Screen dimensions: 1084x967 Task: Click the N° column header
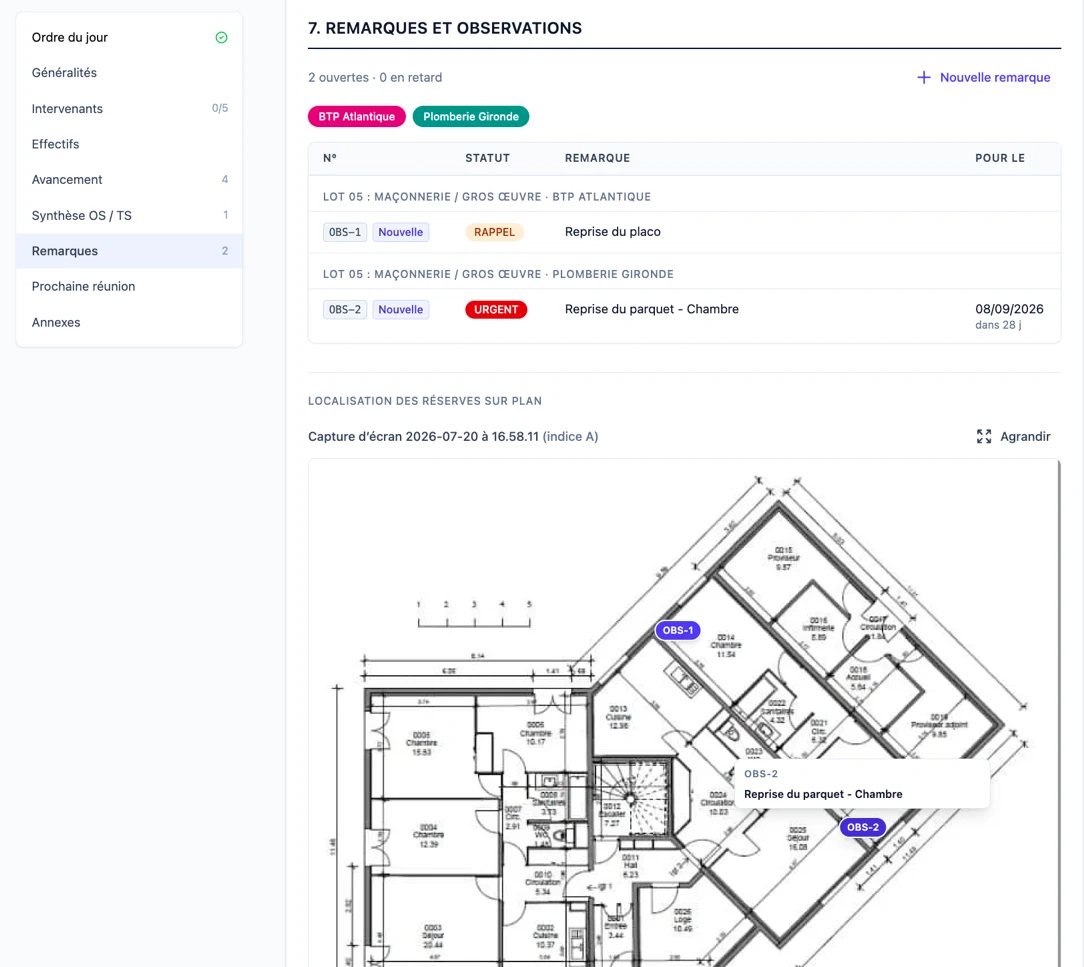point(330,158)
